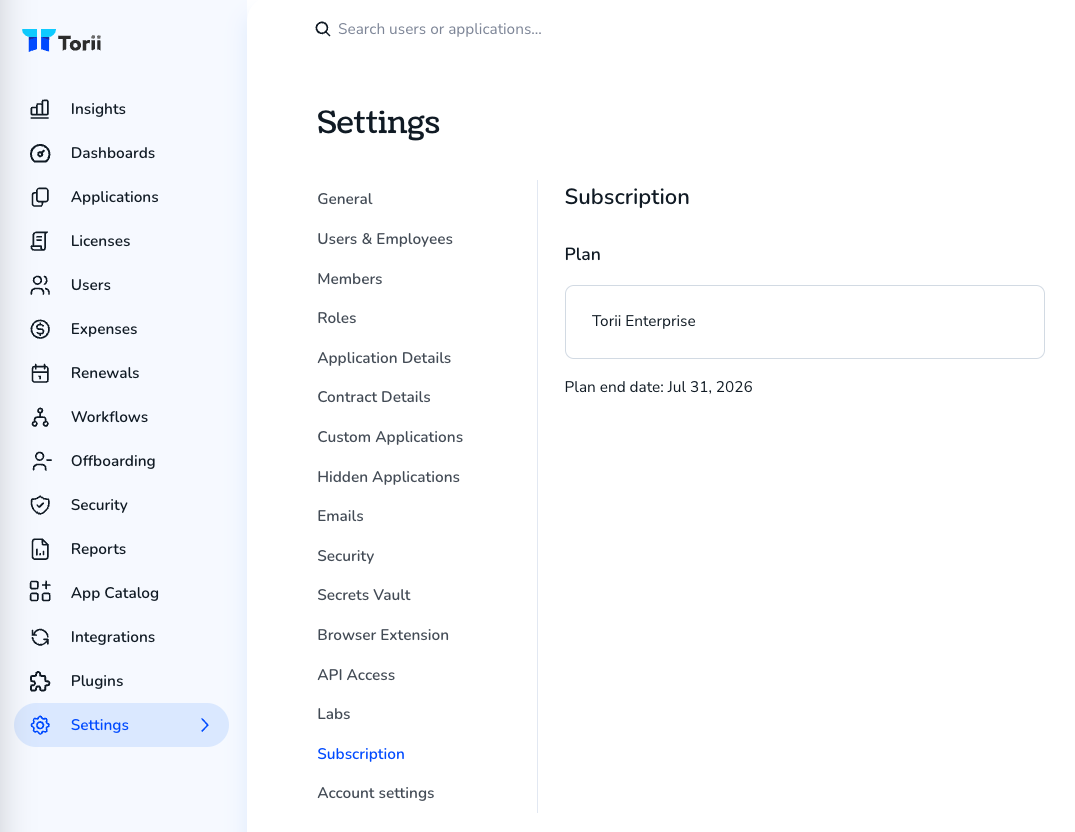Open Custom Applications settings
This screenshot has height=832, width=1075.
[390, 437]
